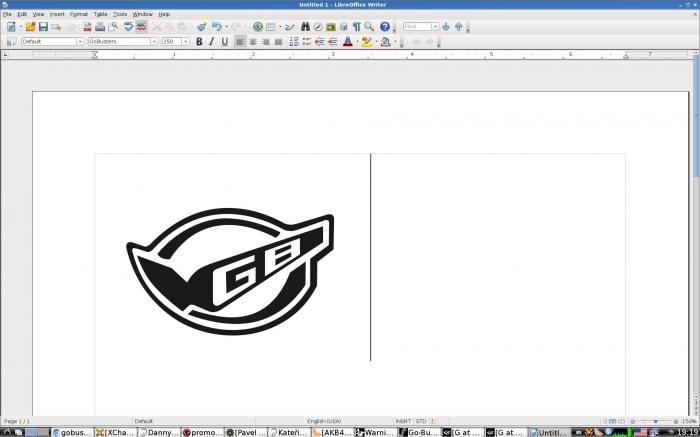Apply the Font Color swatch
Viewport: 700px width, 437px height.
coord(348,42)
